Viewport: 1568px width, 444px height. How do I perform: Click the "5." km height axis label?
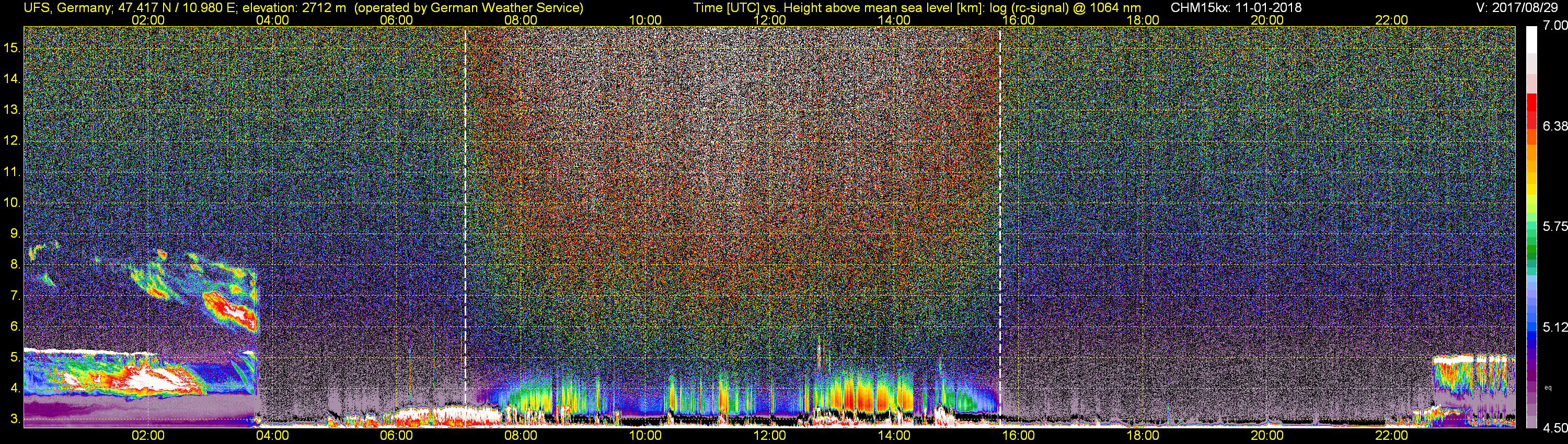point(15,357)
